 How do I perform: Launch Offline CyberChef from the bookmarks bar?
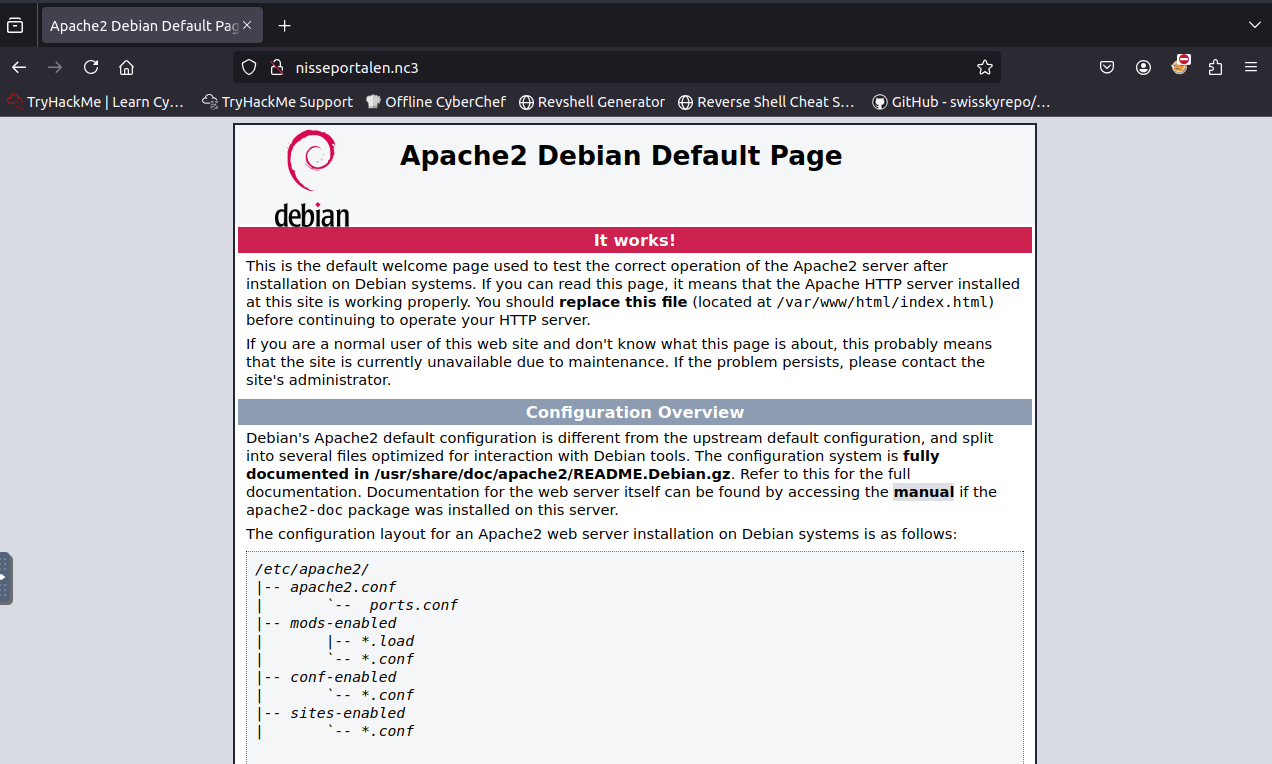click(x=435, y=101)
